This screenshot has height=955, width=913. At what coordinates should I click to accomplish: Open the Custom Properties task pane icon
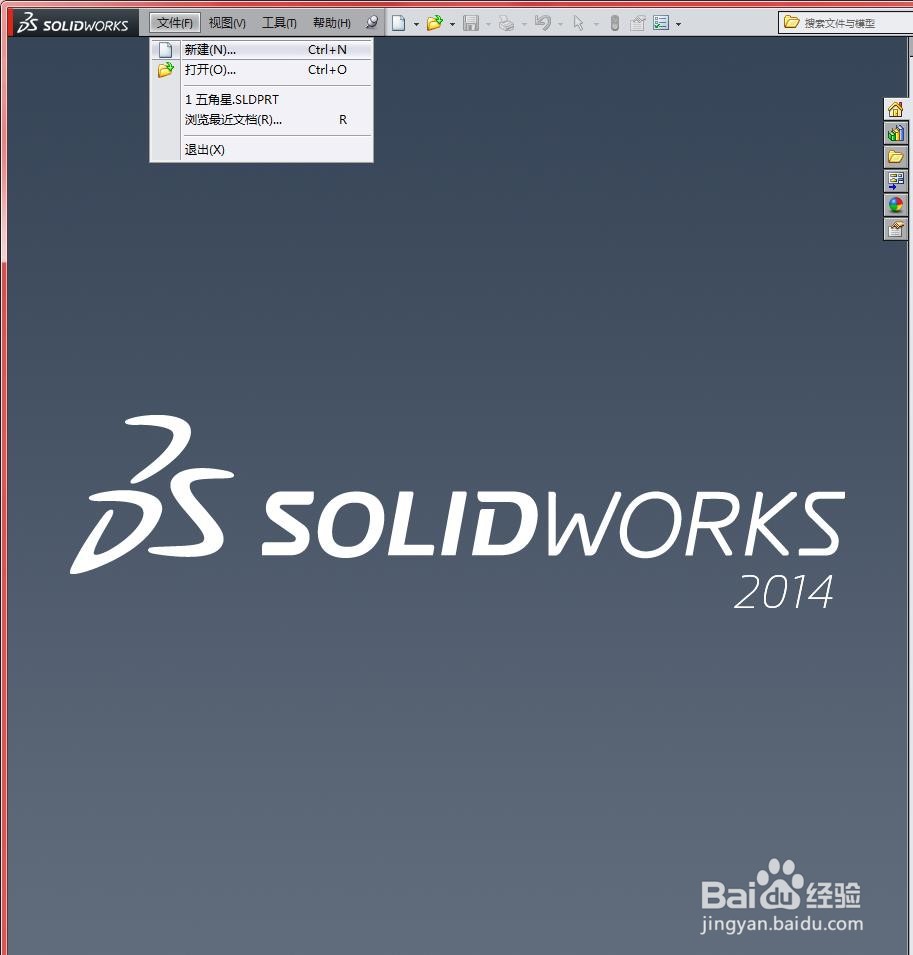pyautogui.click(x=895, y=229)
